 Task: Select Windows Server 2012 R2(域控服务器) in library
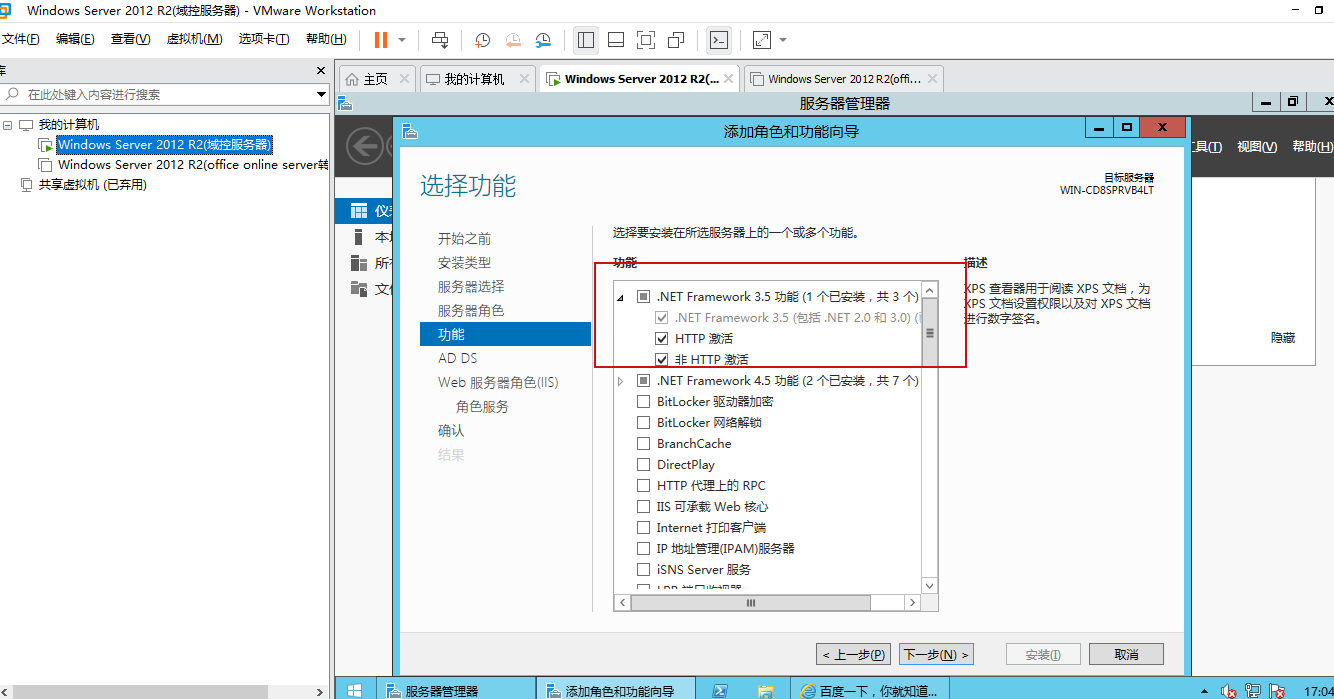click(164, 145)
